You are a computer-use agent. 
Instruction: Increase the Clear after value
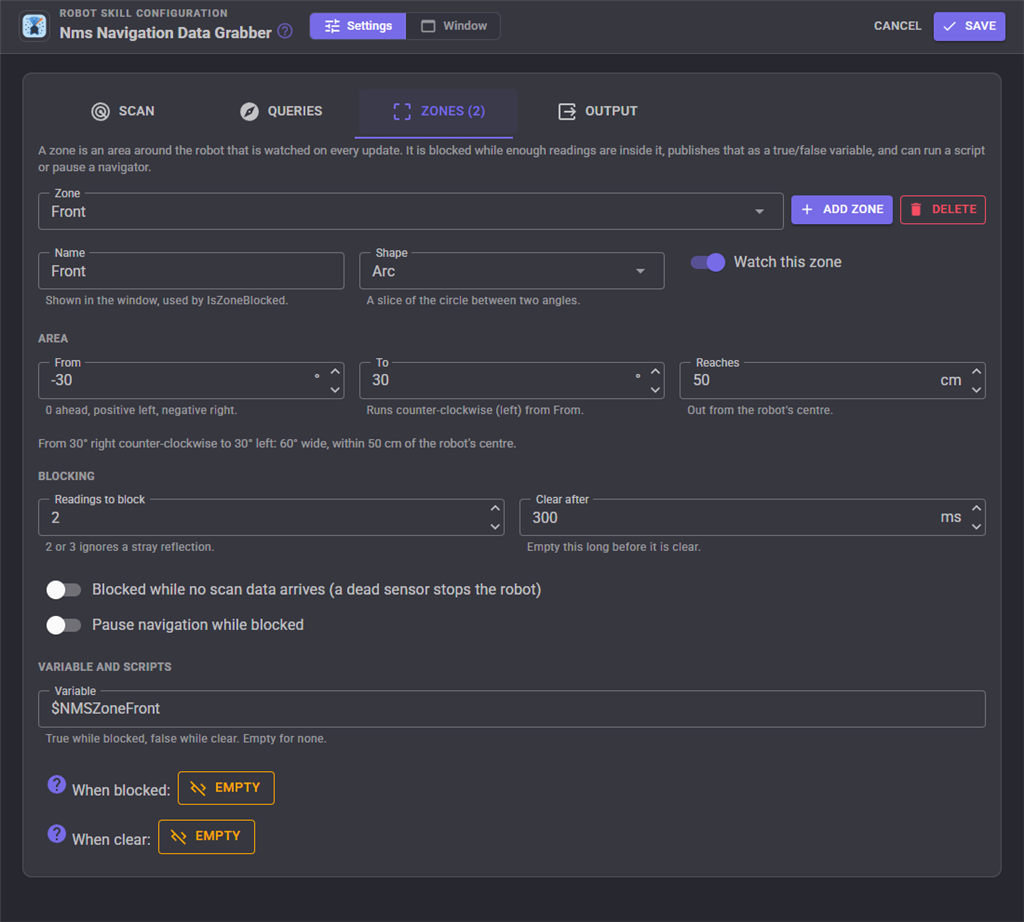tap(976, 508)
